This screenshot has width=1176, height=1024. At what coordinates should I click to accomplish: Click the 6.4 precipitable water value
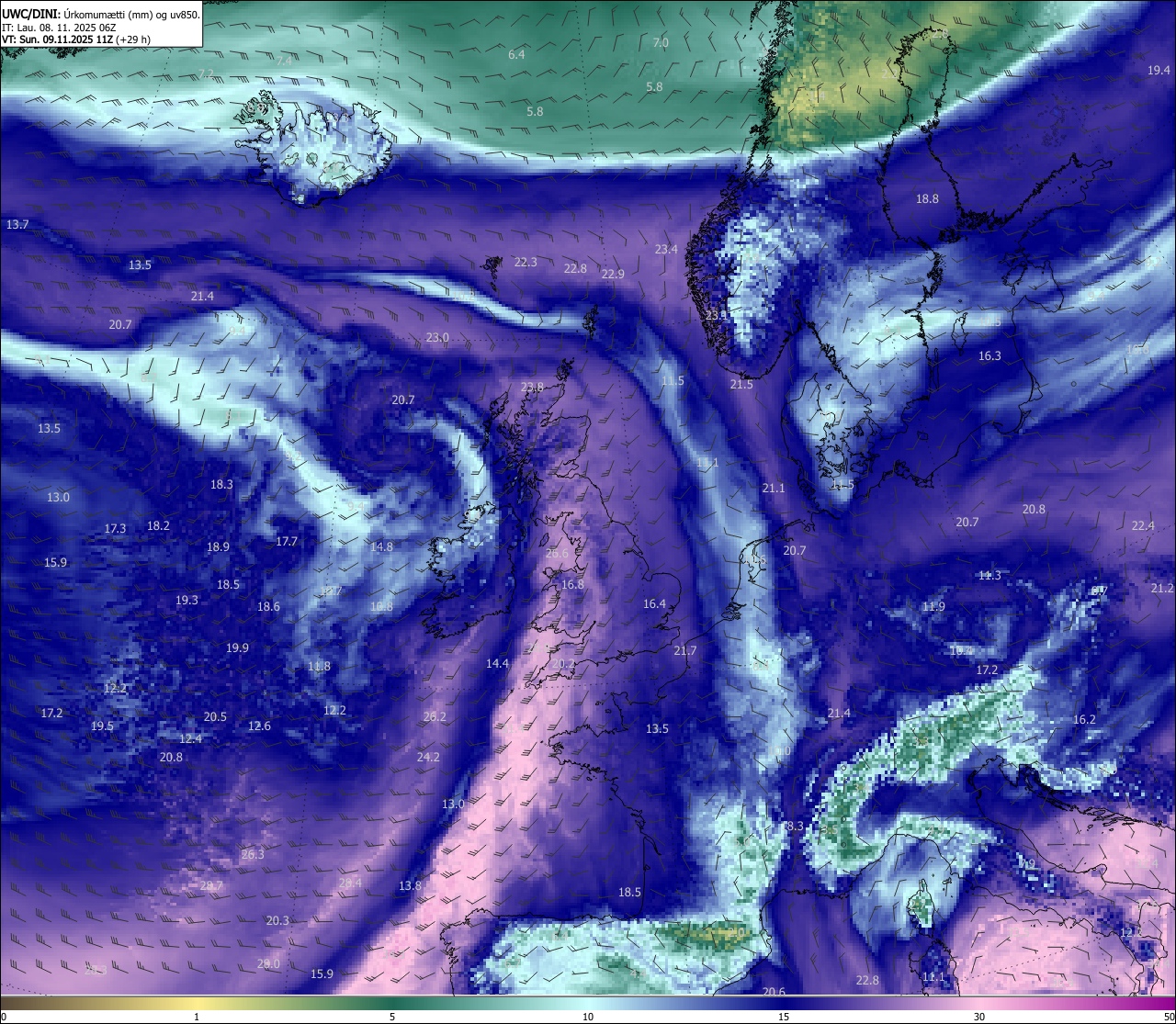pos(516,55)
